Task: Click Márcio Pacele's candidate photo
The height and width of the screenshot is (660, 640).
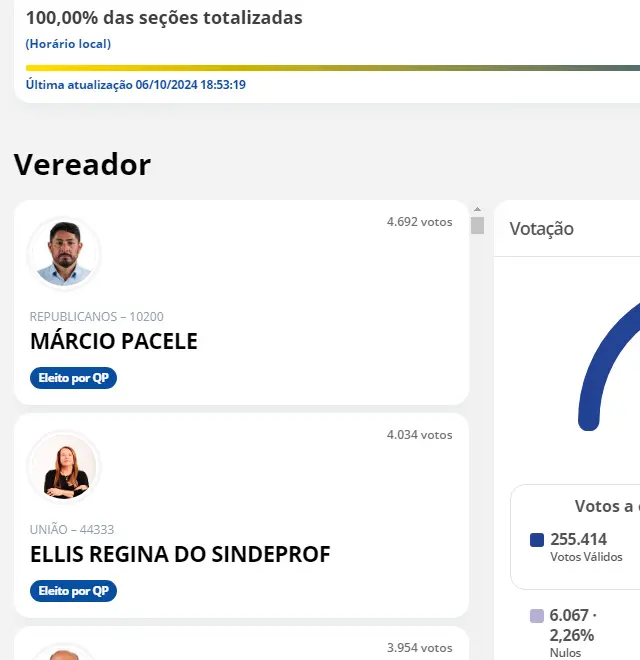Action: [x=64, y=254]
